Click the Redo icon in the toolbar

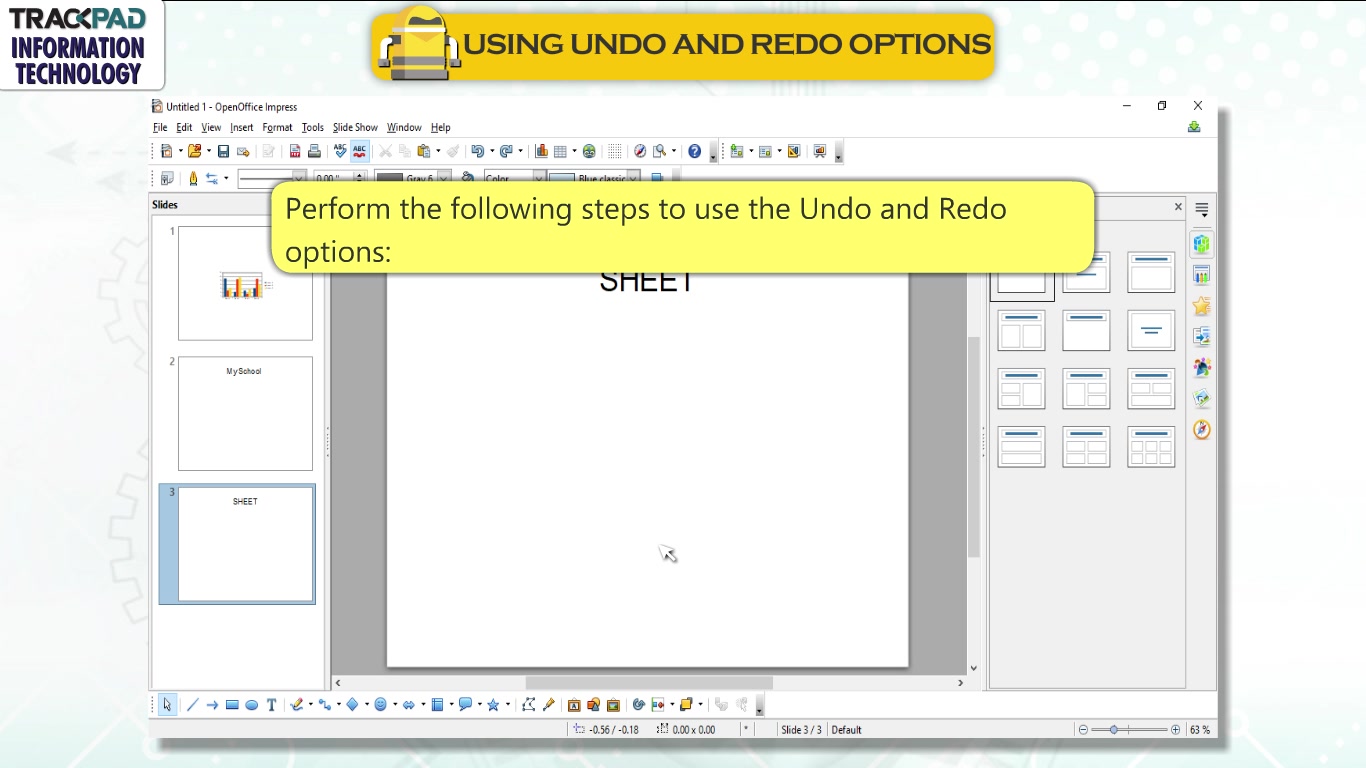coord(506,151)
